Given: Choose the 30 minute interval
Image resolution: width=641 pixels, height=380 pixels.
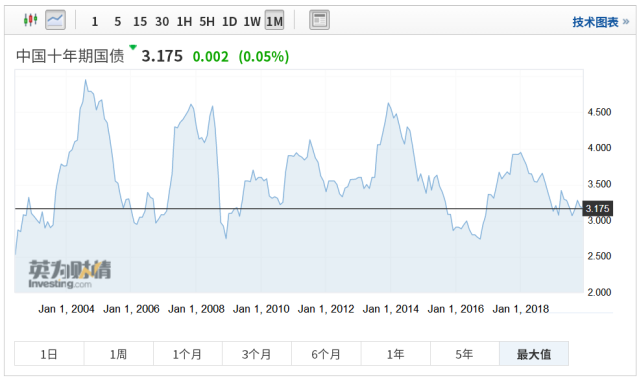Looking at the screenshot, I should (162, 21).
